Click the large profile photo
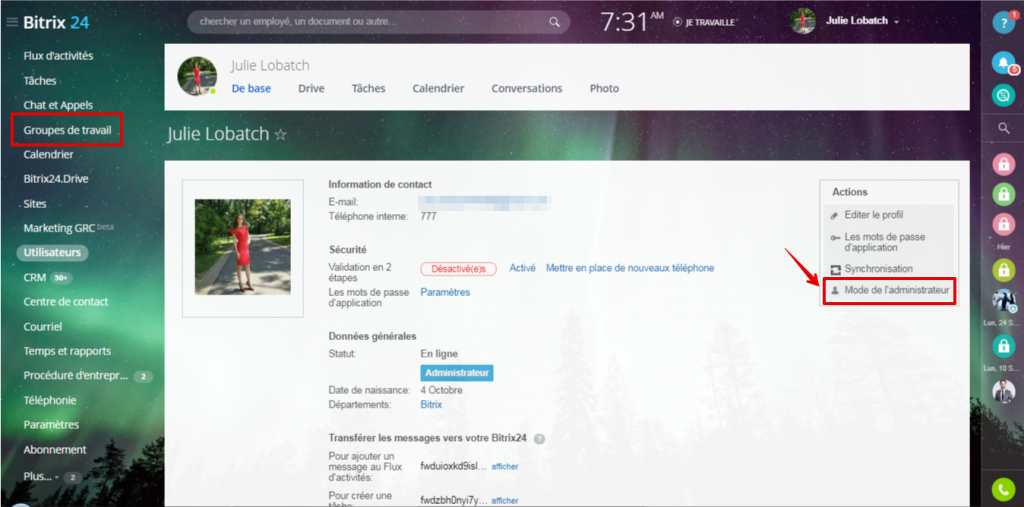The image size is (1024, 507). (x=243, y=248)
